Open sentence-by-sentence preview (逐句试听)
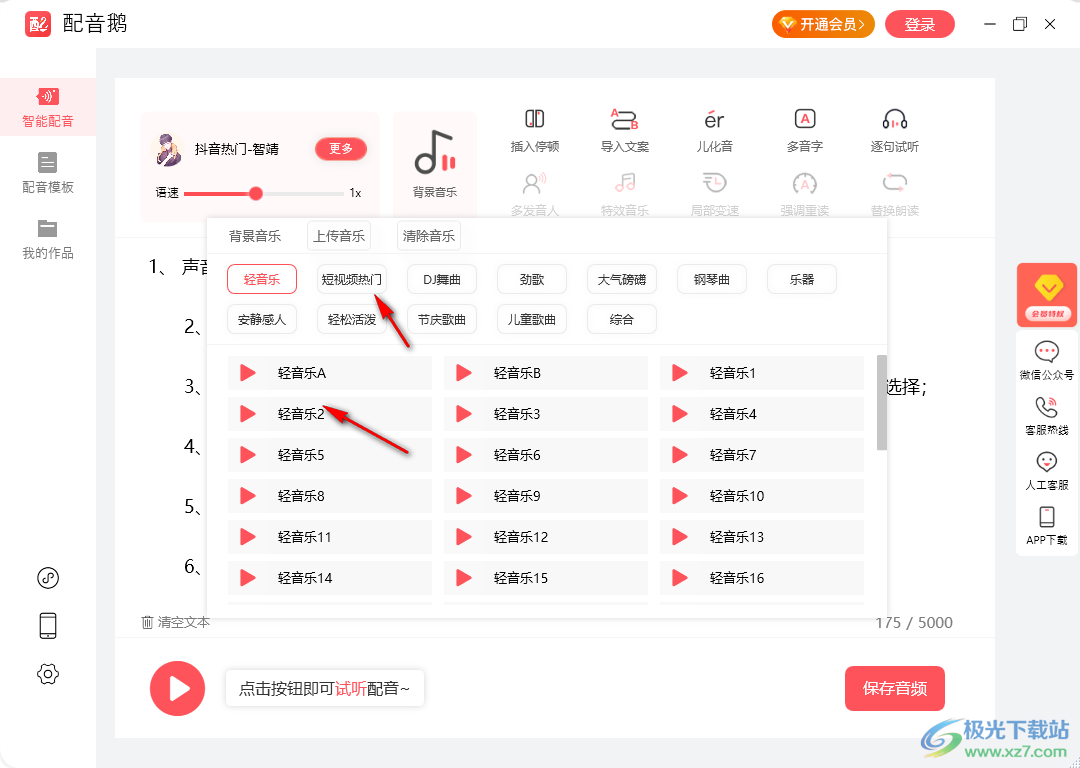Screen dimensions: 1080x768 [x=894, y=120]
